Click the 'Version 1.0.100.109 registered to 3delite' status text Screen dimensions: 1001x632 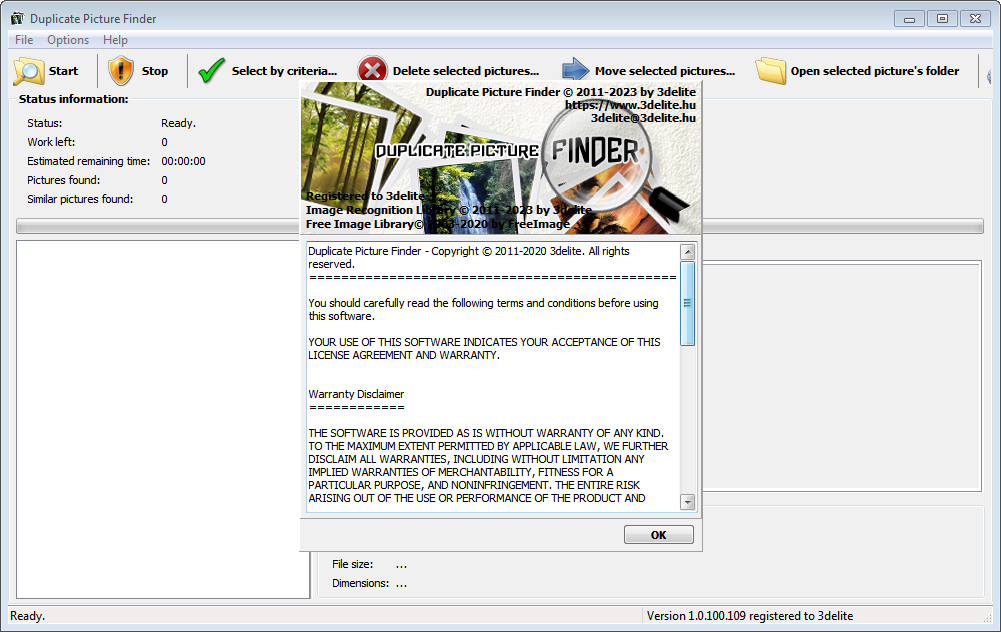[x=749, y=616]
